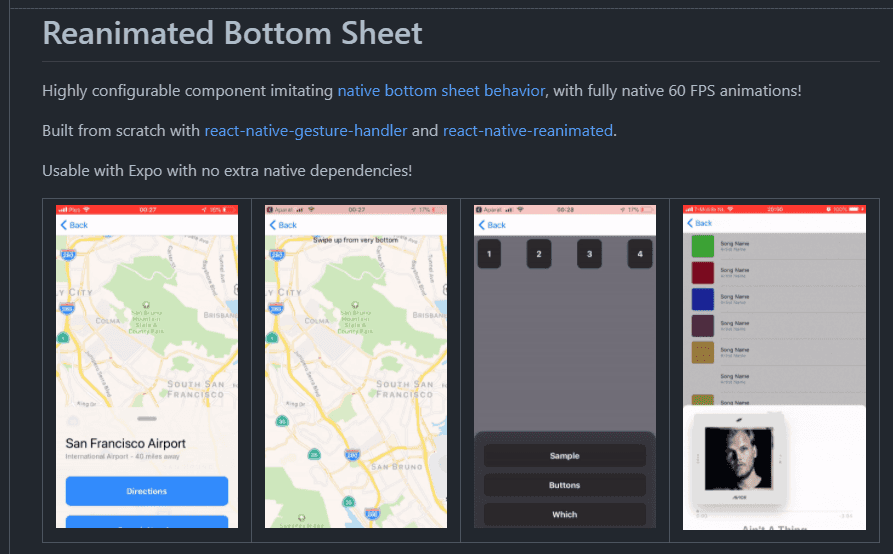This screenshot has width=893, height=554.
Task: Click 'Usable with Expo' paragraph text
Action: click(227, 171)
